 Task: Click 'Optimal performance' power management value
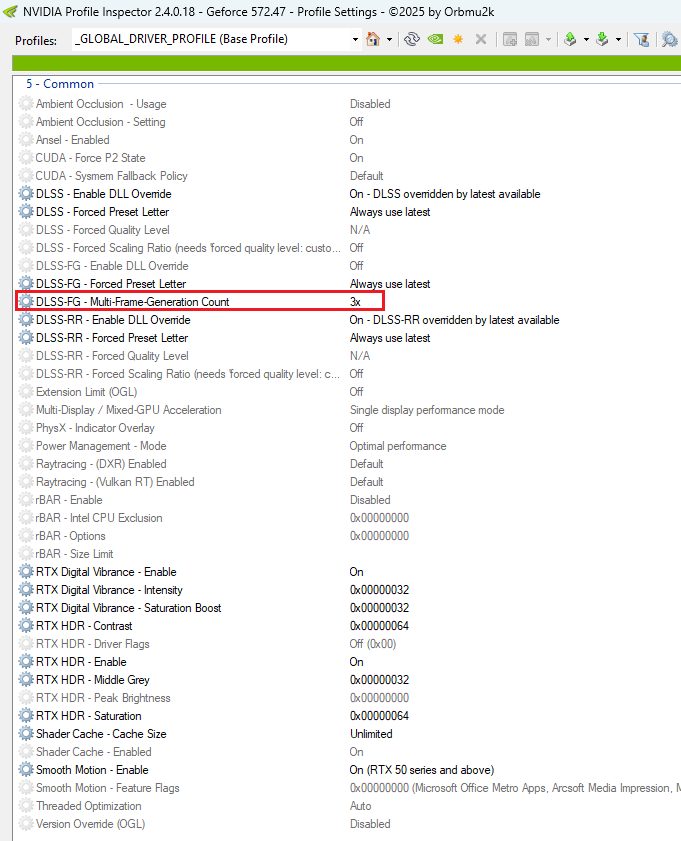tap(398, 446)
